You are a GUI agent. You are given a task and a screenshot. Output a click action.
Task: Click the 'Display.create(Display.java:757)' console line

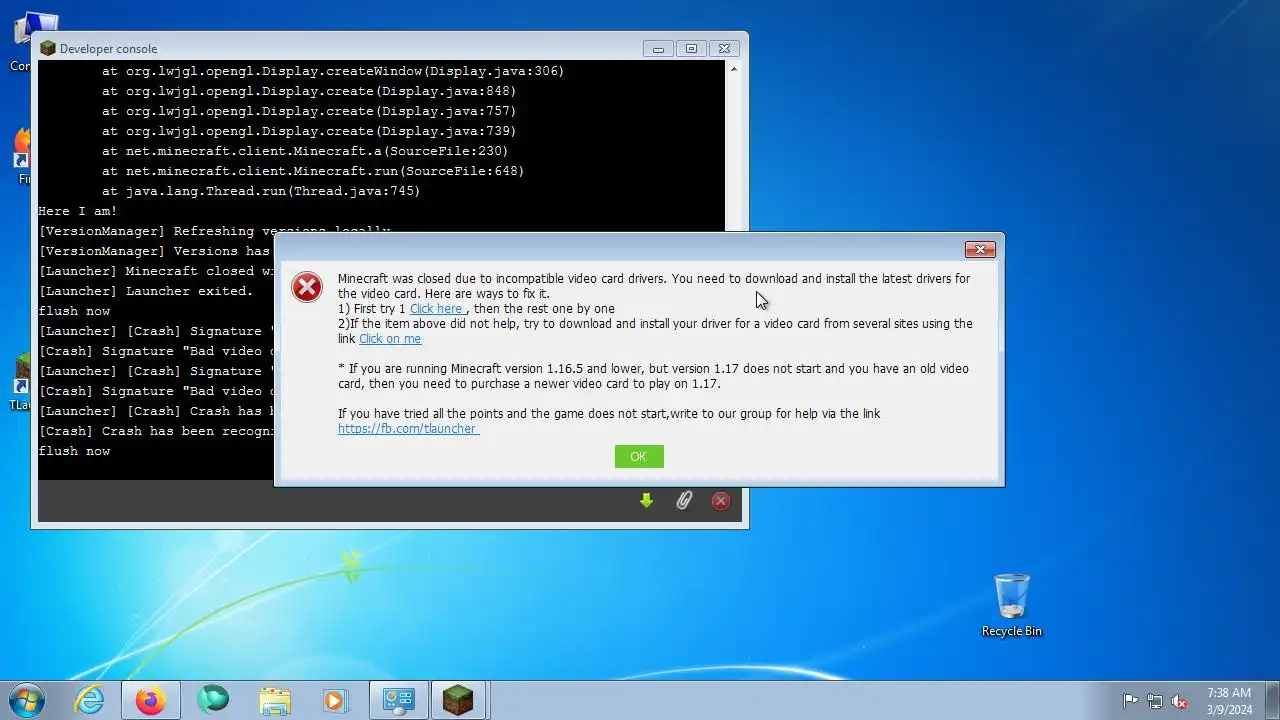pyautogui.click(x=309, y=111)
